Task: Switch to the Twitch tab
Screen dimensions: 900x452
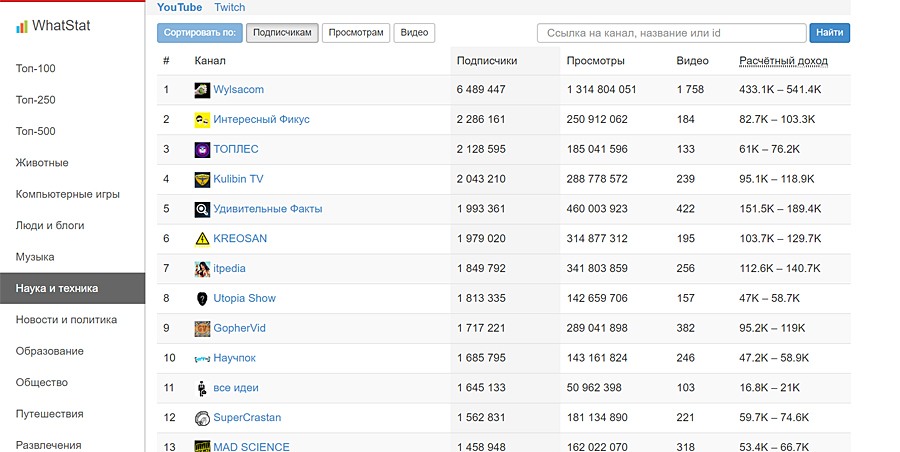Action: [x=229, y=7]
